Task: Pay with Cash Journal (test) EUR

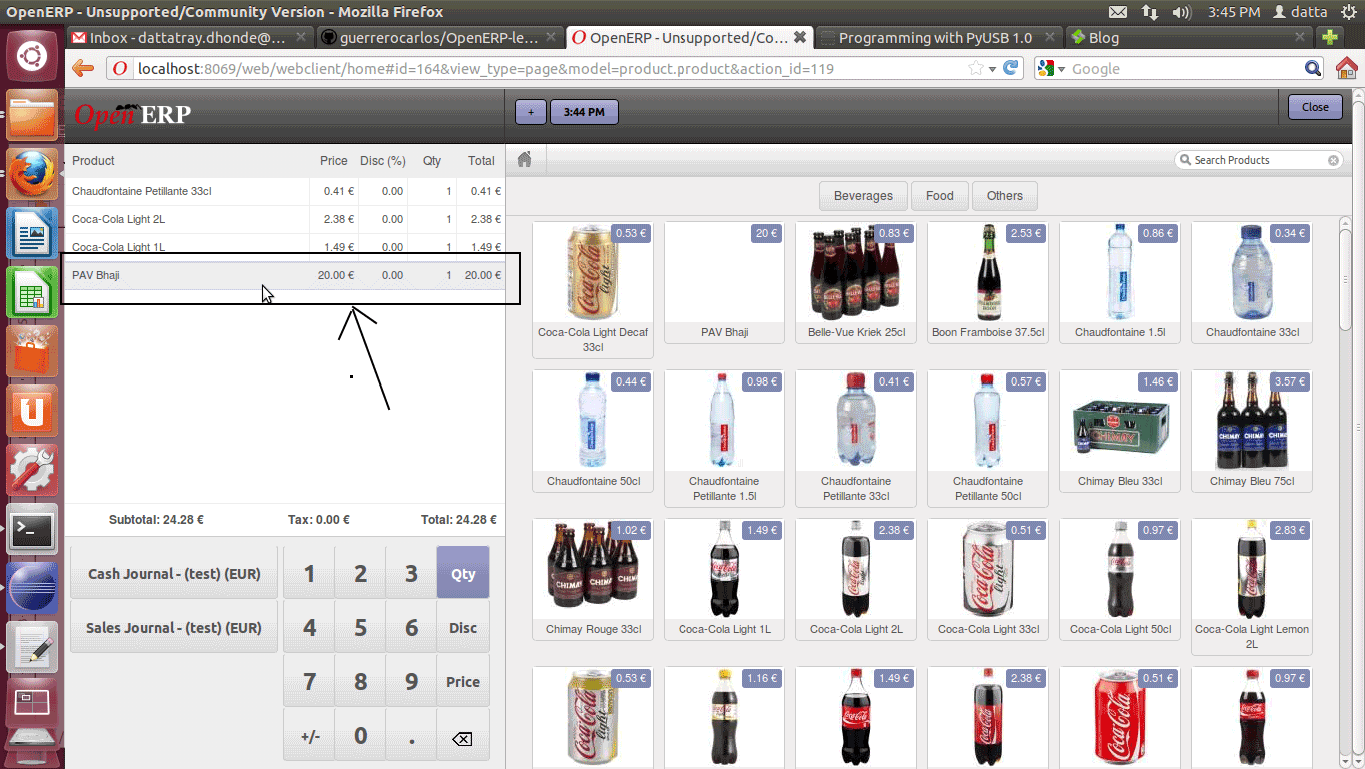Action: pos(174,574)
